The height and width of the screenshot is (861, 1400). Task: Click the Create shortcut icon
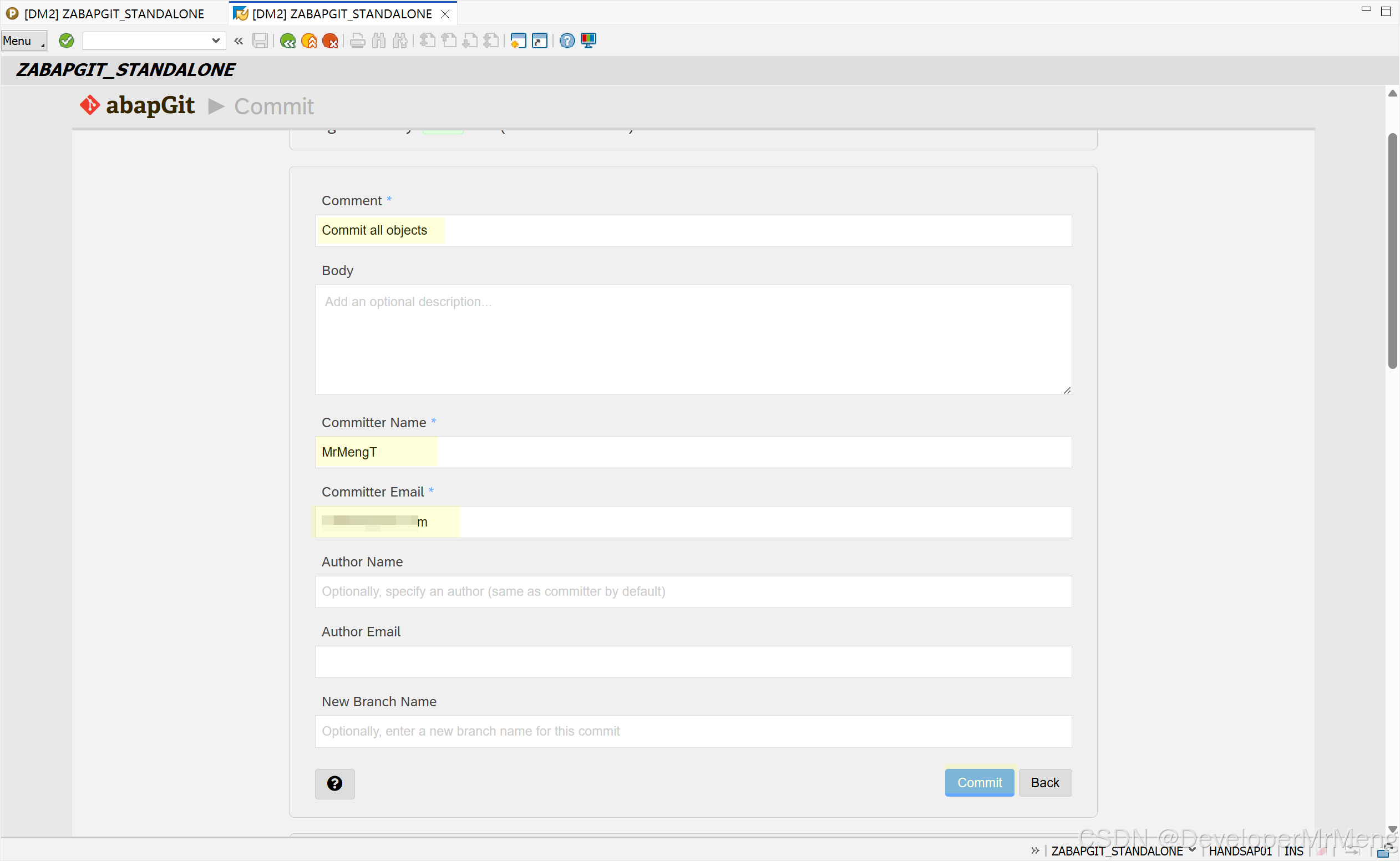[x=539, y=40]
